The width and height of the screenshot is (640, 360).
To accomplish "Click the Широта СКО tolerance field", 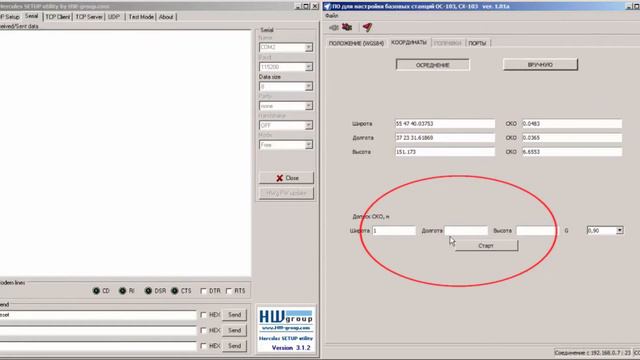I will click(394, 231).
